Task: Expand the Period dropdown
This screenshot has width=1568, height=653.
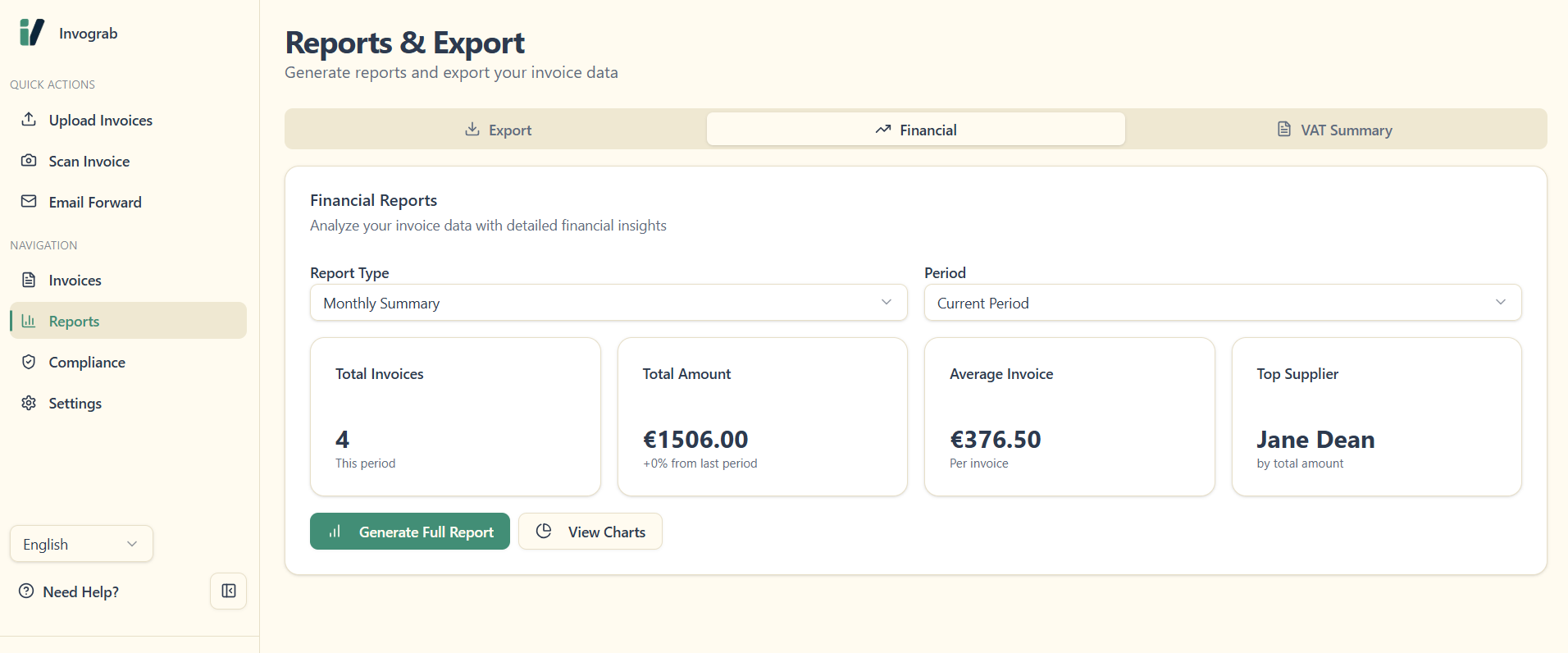Action: tap(1222, 303)
